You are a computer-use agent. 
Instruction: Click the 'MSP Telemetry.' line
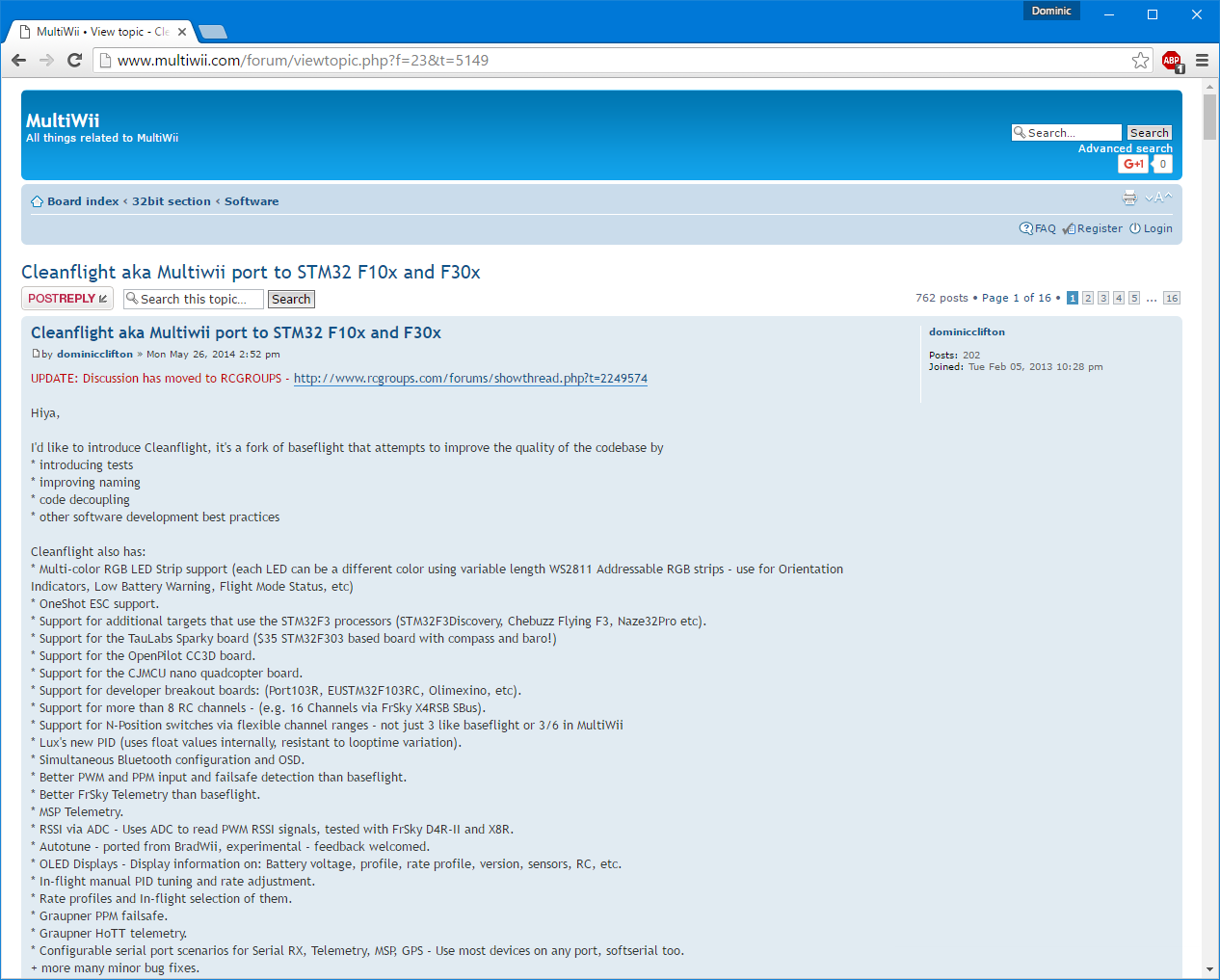(77, 812)
